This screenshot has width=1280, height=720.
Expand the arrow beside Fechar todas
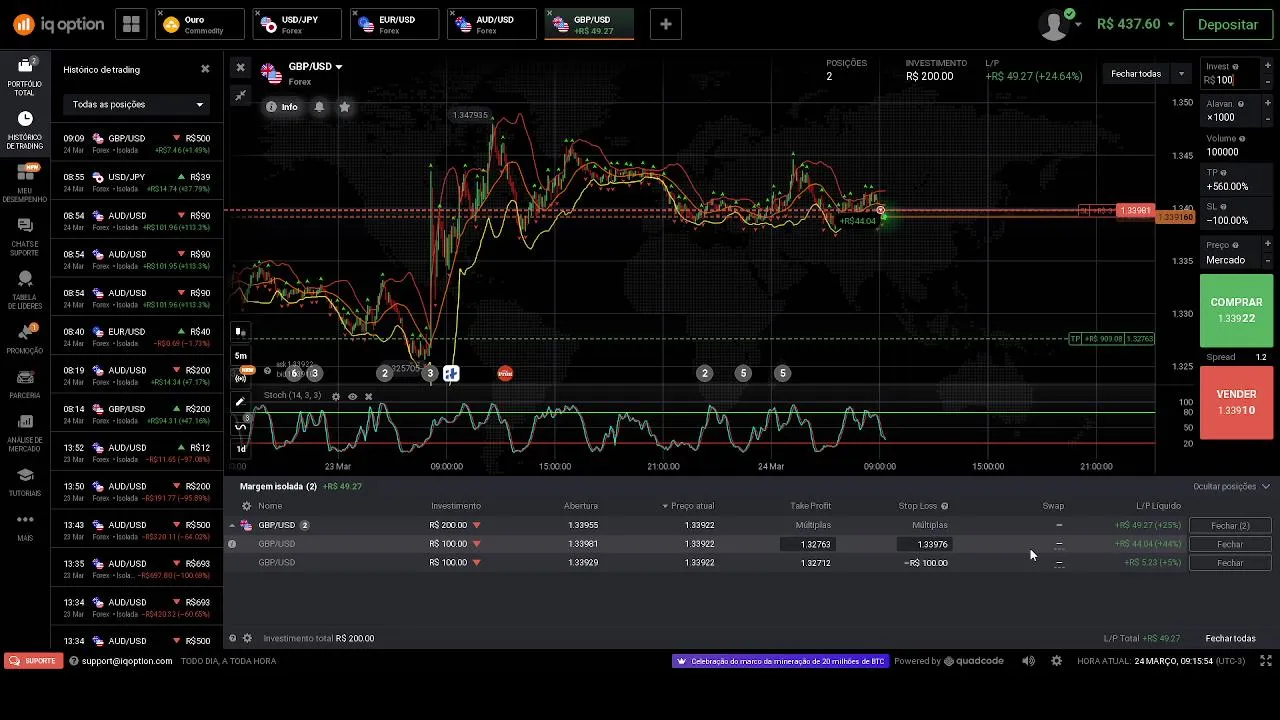[1181, 74]
